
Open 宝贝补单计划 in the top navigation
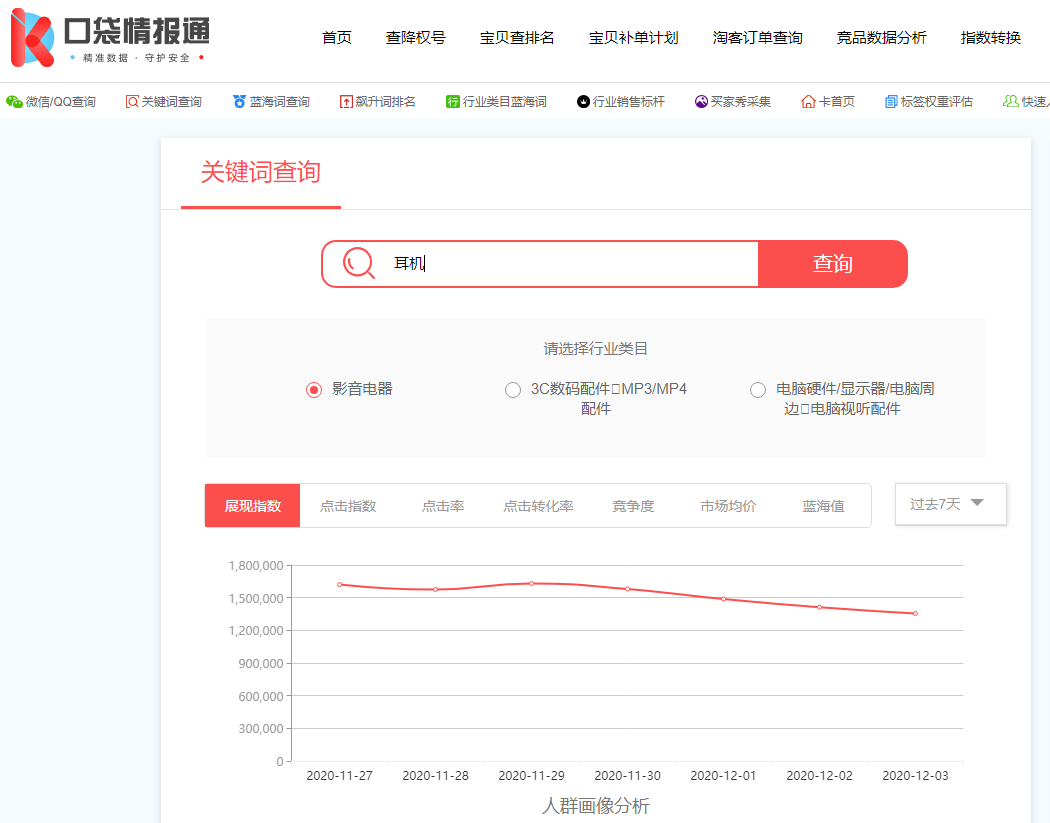[x=633, y=38]
